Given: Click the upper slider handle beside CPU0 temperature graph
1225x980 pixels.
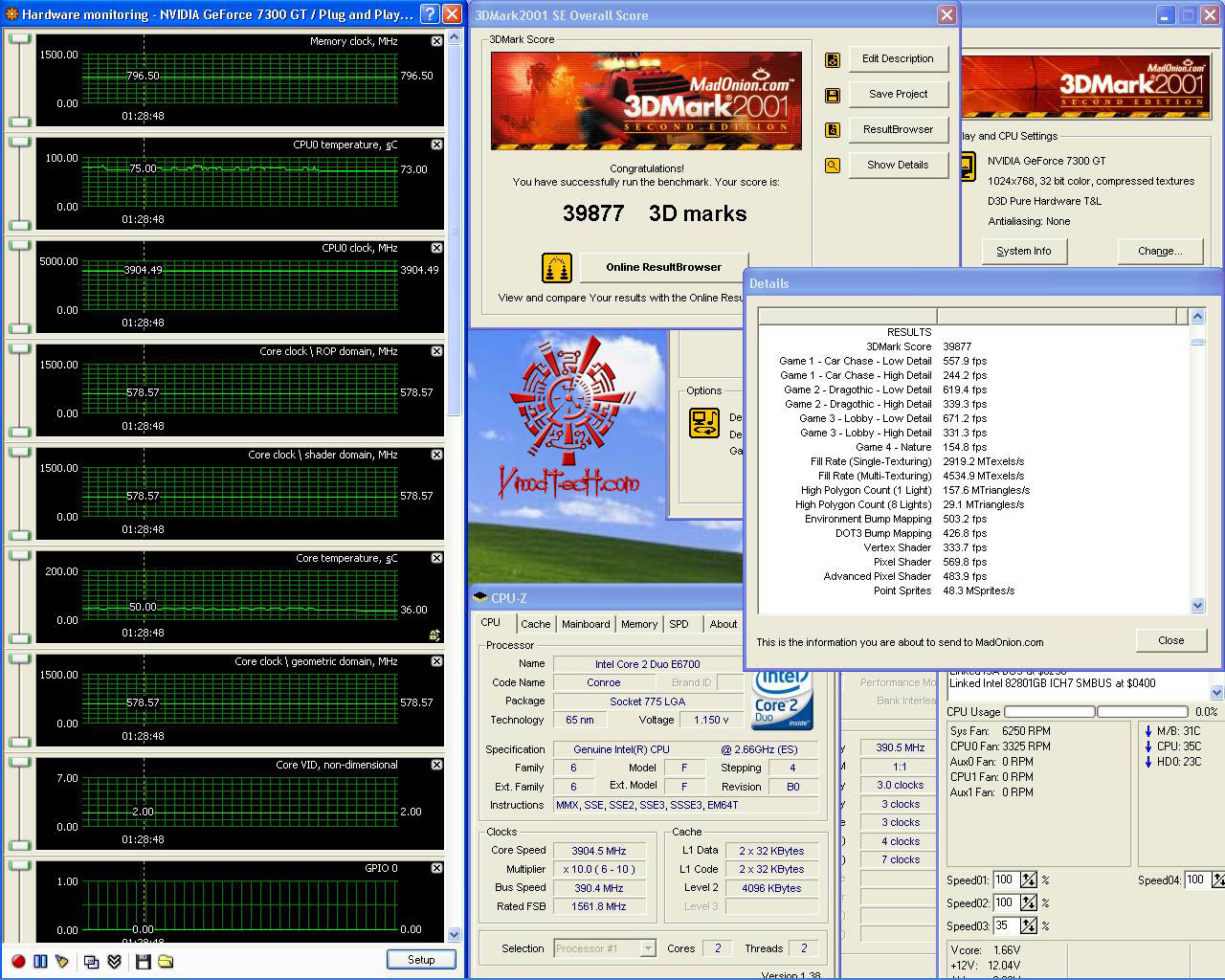Looking at the screenshot, I should coord(19,143).
